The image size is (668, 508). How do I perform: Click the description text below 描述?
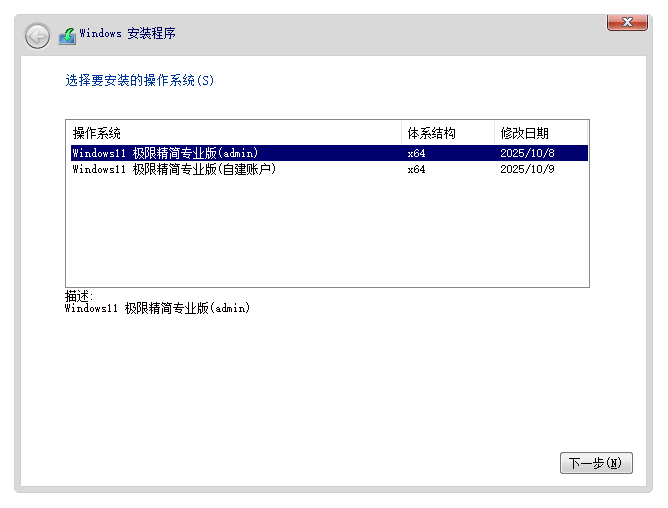pyautogui.click(x=157, y=308)
